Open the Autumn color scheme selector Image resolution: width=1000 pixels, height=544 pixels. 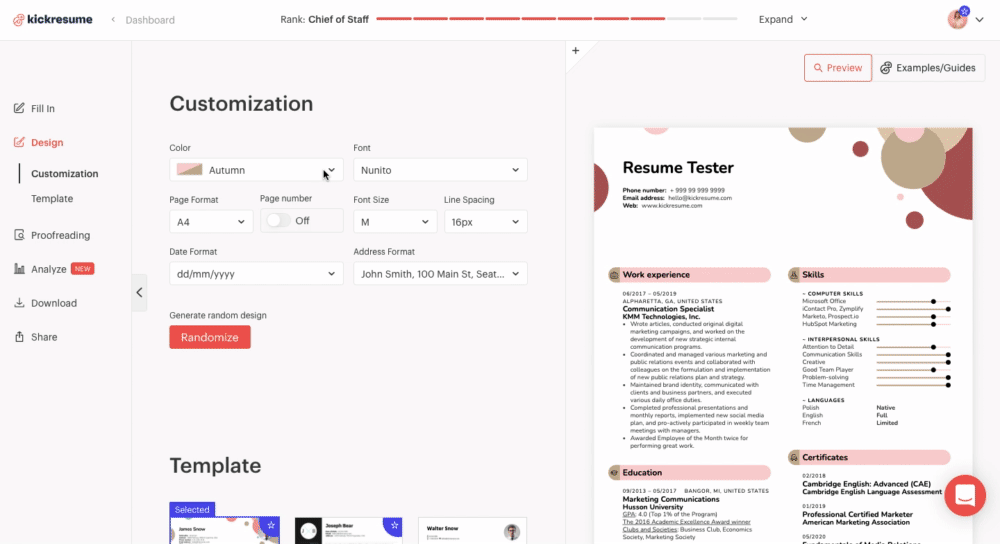(x=256, y=170)
